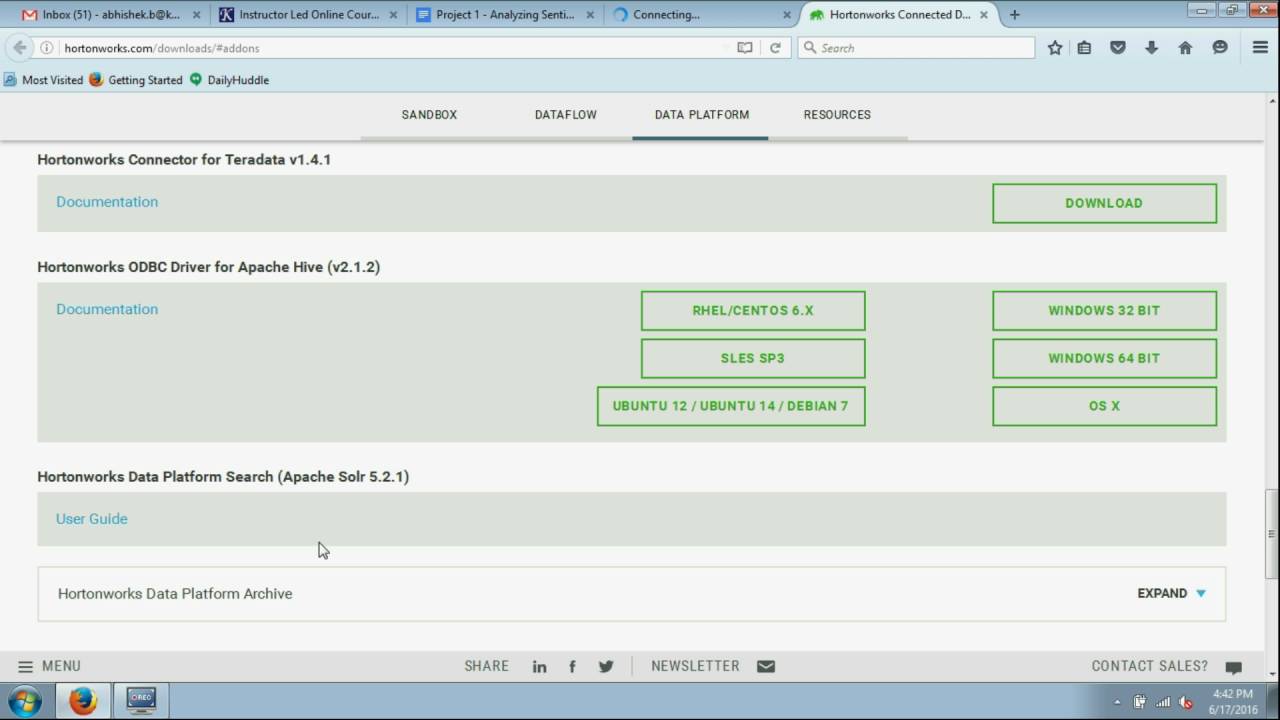Select the DATAFLOW navigation tab
The height and width of the screenshot is (720, 1280).
point(566,115)
